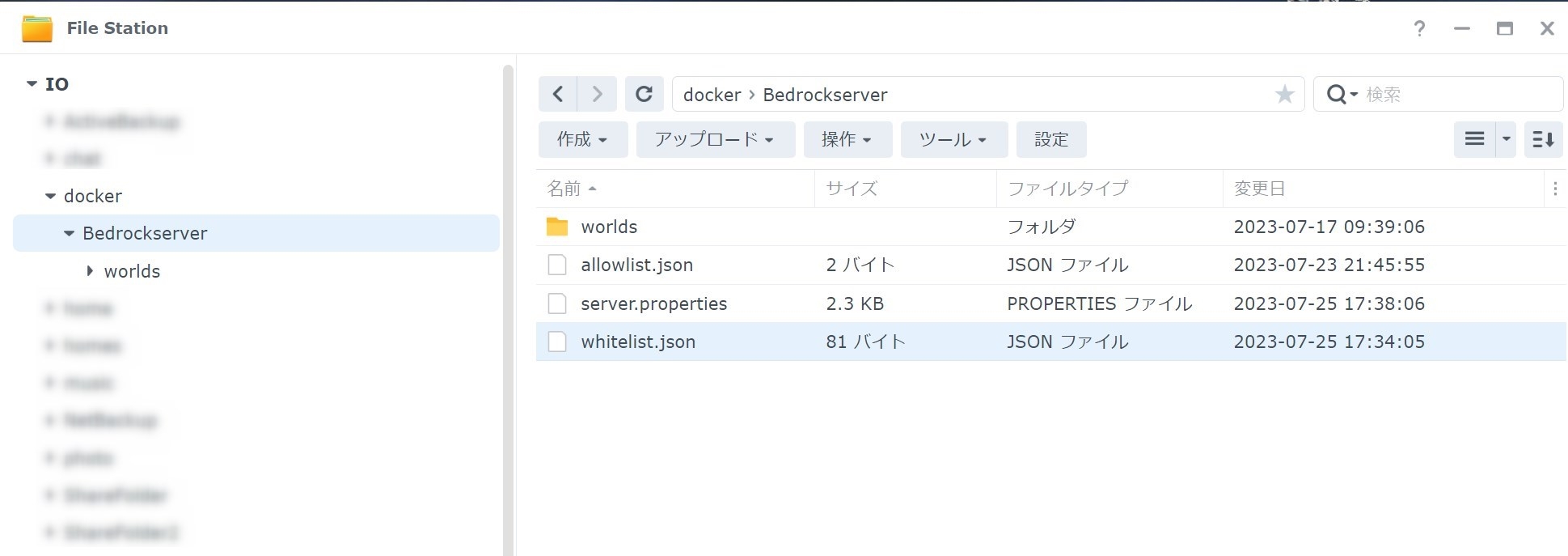Collapse the docker tree node

pos(50,196)
